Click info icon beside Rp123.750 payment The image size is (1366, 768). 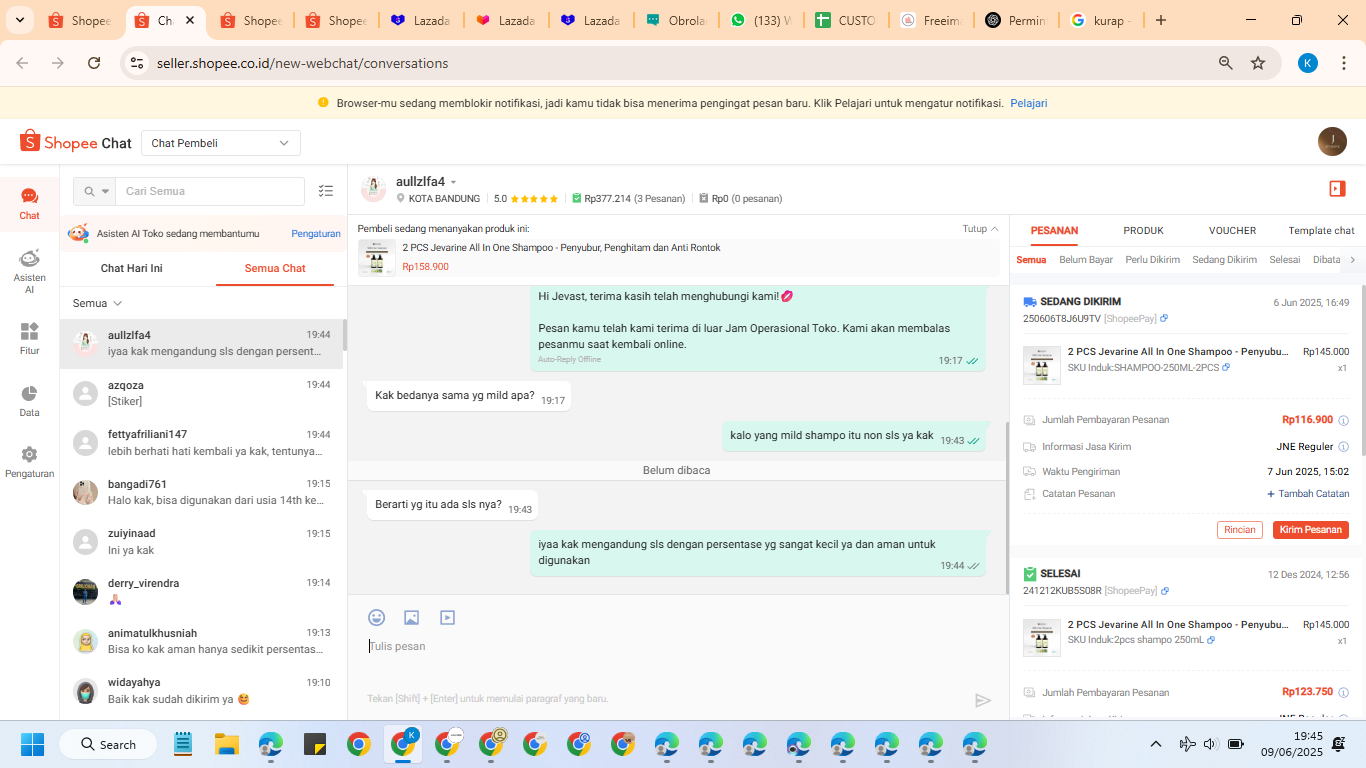(1344, 692)
